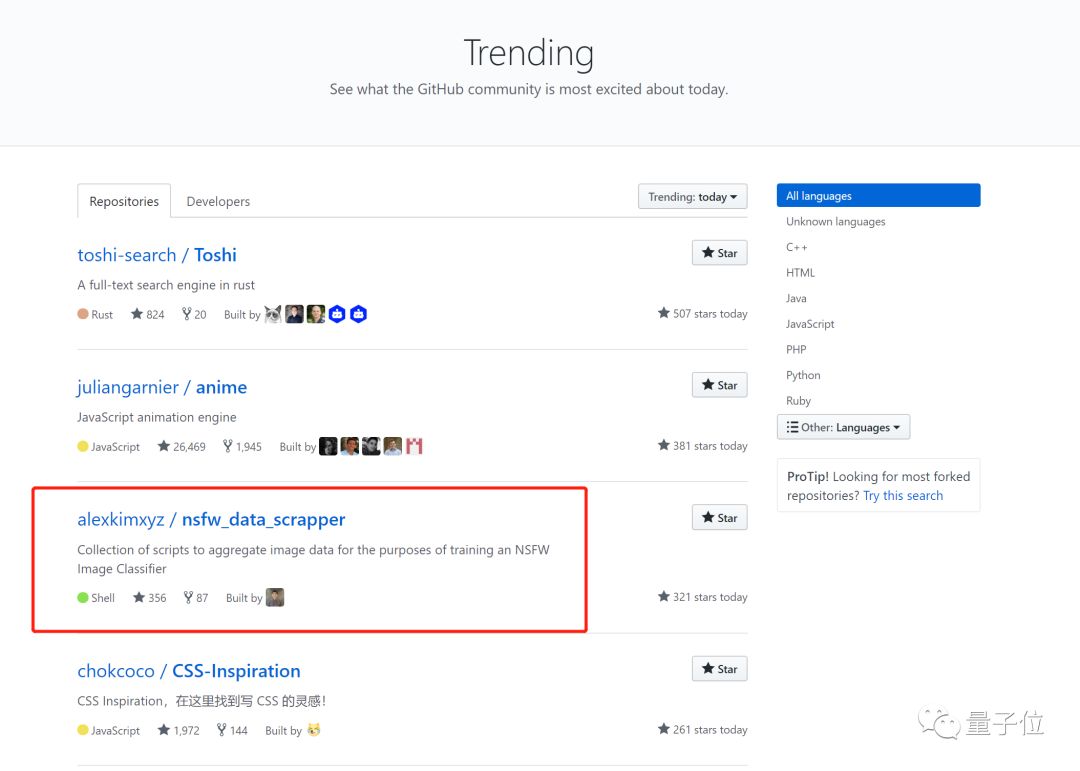Filter by Unknown languages
Screen dimensions: 1080x771
(835, 221)
